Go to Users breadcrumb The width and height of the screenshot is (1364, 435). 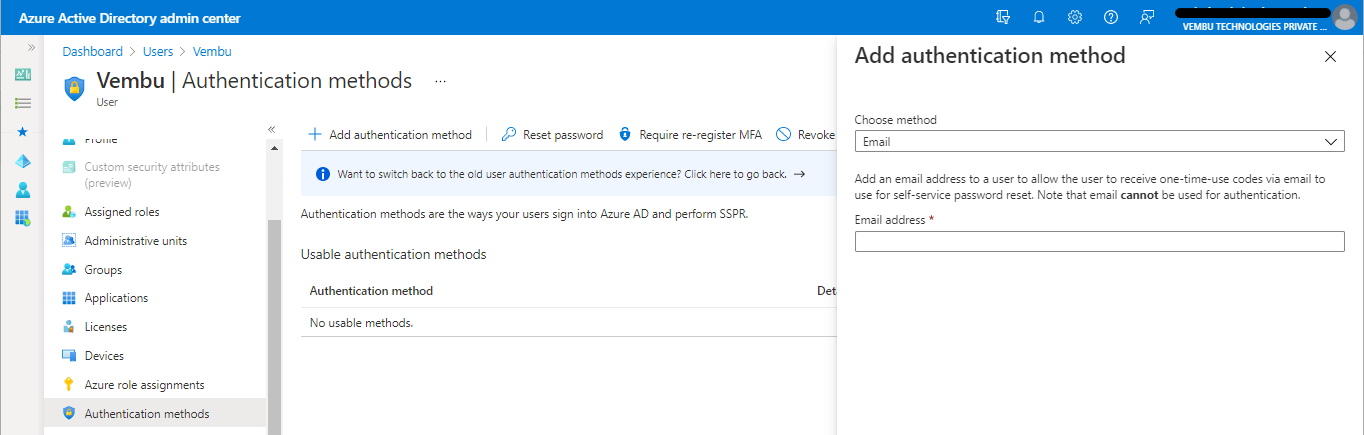click(158, 51)
